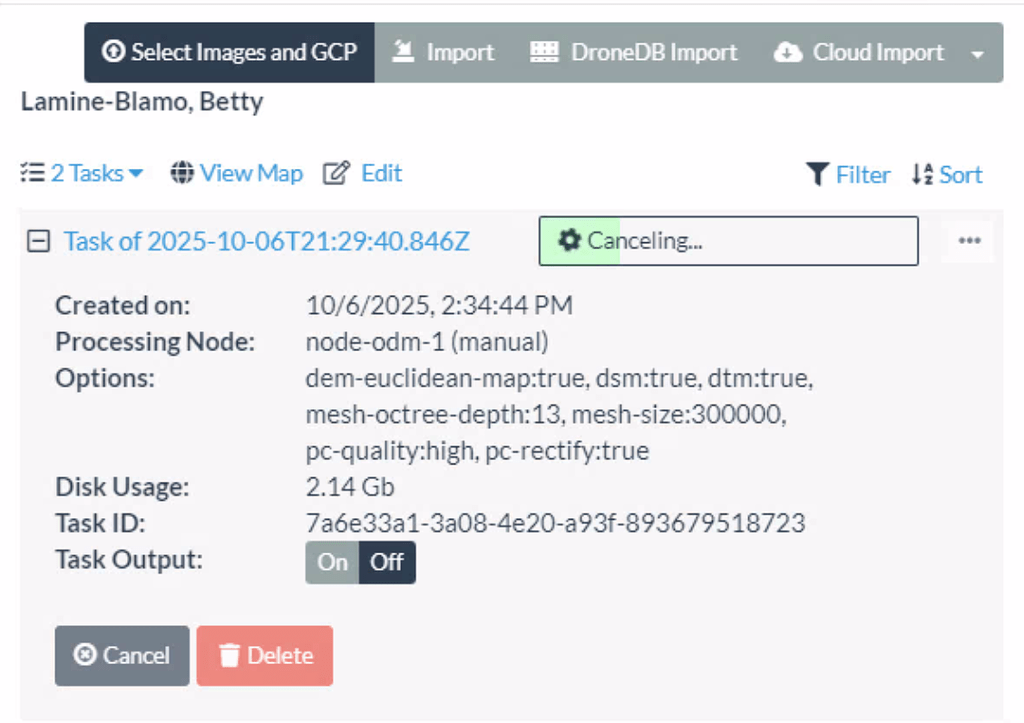Start a Cloud Import
1024x723 pixels.
pyautogui.click(x=859, y=52)
